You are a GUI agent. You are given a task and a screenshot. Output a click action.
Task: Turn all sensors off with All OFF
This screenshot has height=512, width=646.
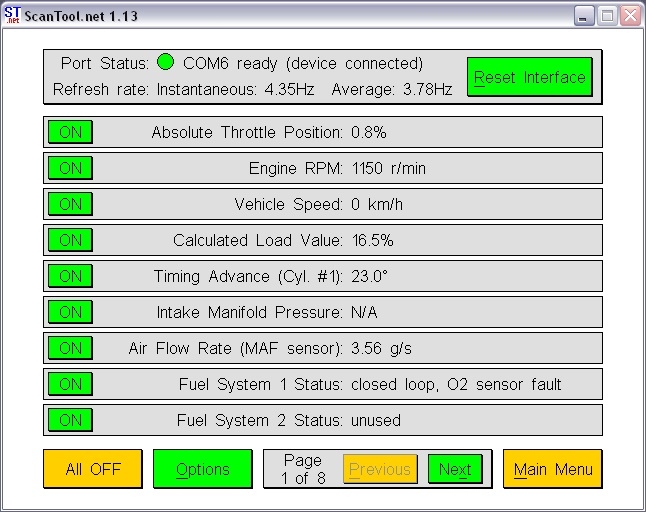[x=93, y=469]
